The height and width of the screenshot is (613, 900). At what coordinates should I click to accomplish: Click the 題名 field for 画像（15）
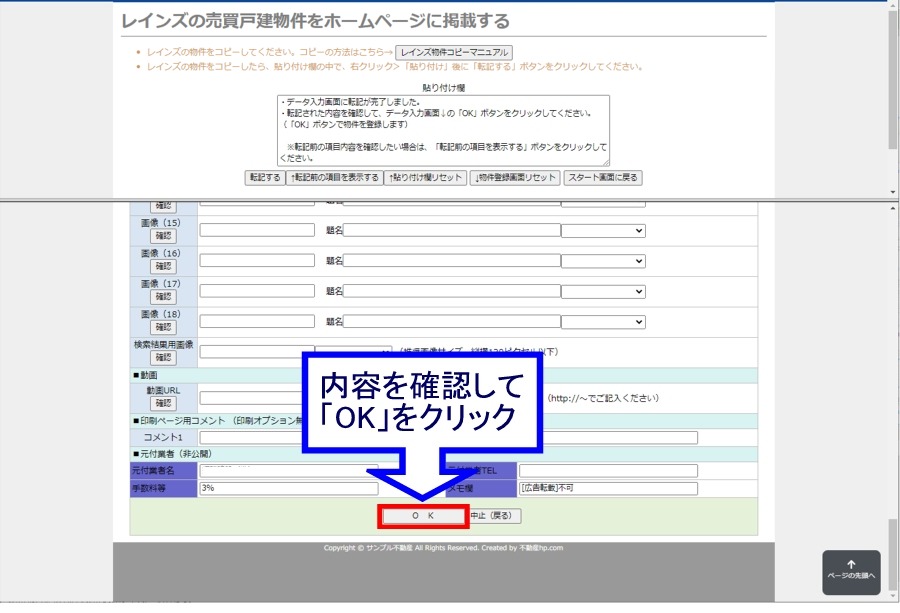452,230
